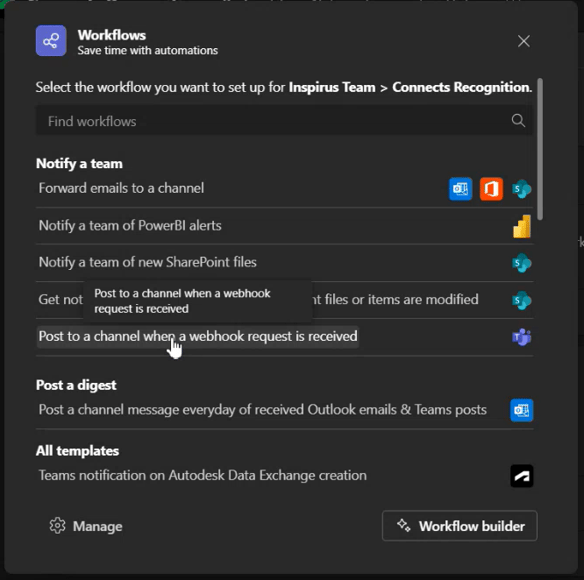584x580 pixels.
Task: Click SharePoint icon on new SharePoint files row
Action: point(522,263)
